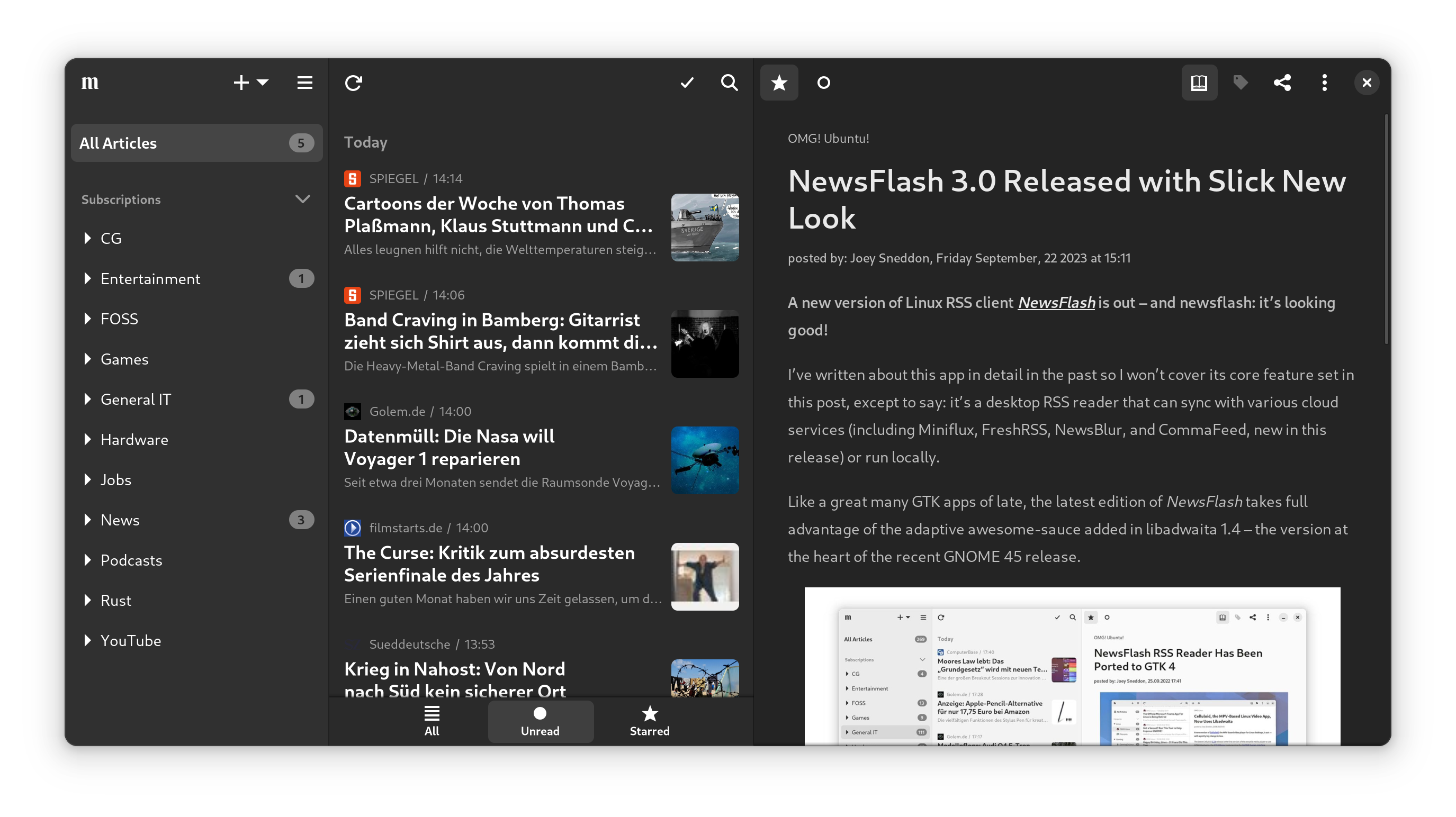Refresh feeds with the reload icon
The image size is (1456, 817).
(354, 83)
